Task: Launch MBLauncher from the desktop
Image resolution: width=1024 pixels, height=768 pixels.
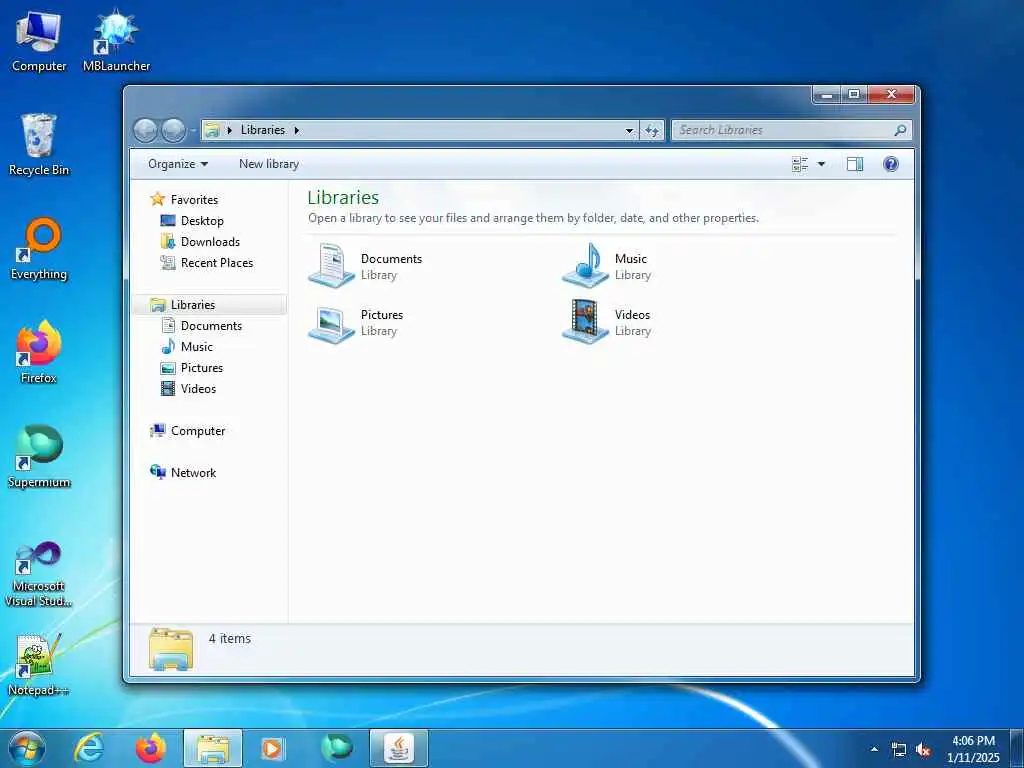Action: (116, 41)
